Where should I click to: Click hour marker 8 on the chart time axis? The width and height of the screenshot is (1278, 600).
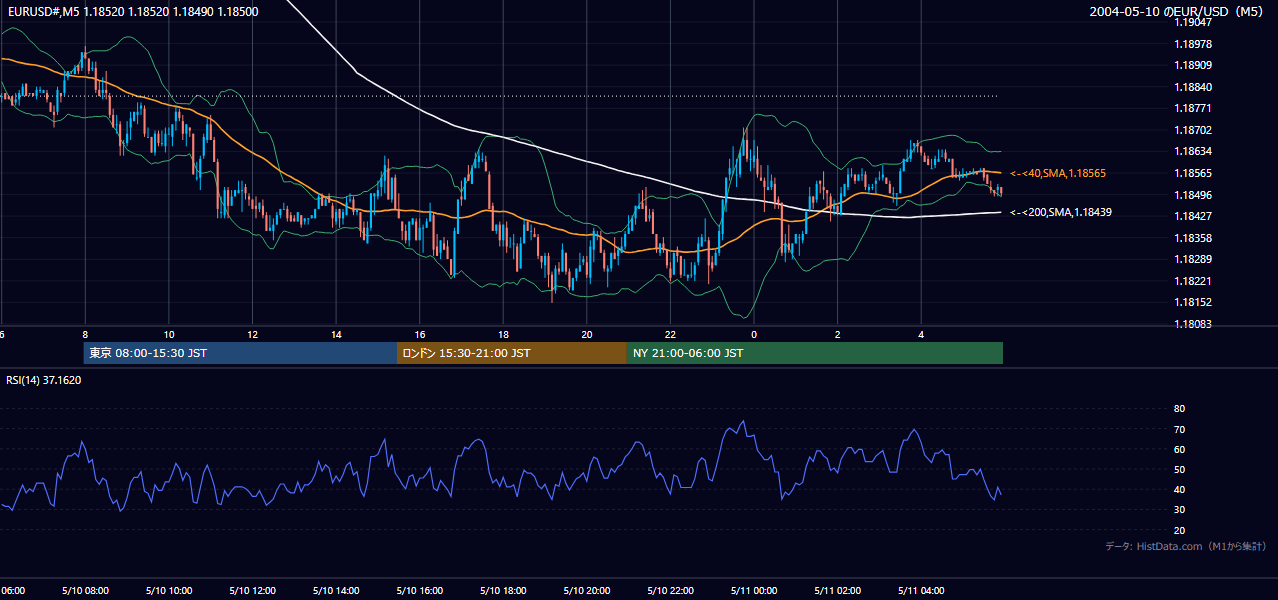click(85, 334)
